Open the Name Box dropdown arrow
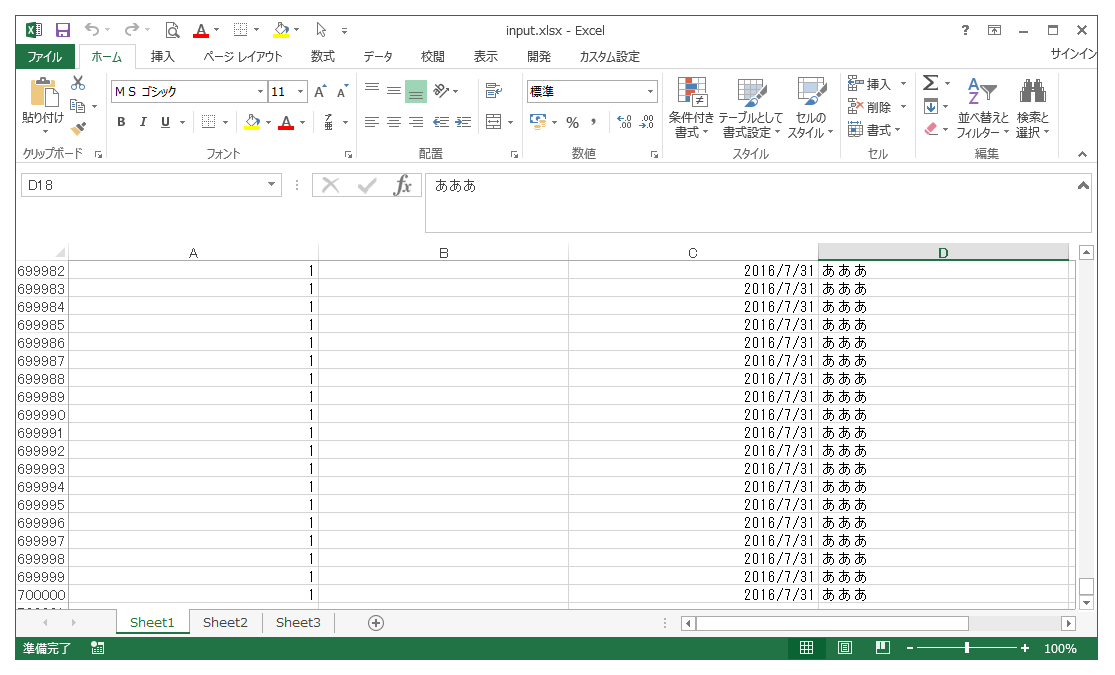Image resolution: width=1115 pixels, height=675 pixels. (x=272, y=185)
